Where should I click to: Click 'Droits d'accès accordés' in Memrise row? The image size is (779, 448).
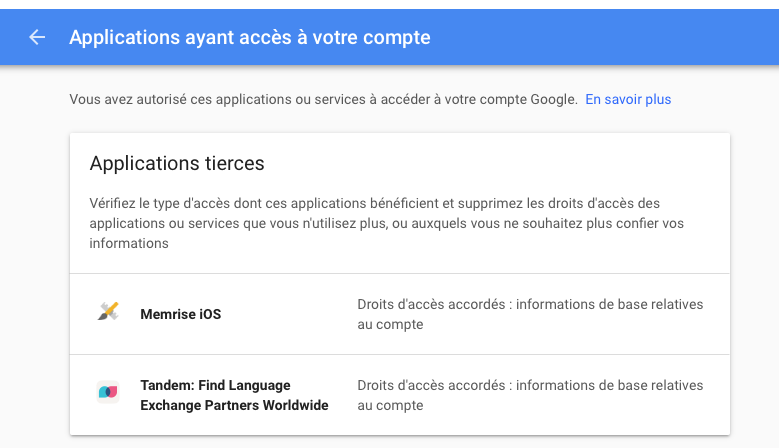coord(431,304)
